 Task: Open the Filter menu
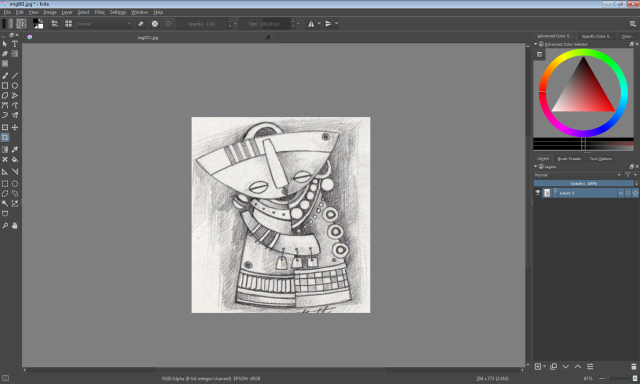(x=100, y=12)
